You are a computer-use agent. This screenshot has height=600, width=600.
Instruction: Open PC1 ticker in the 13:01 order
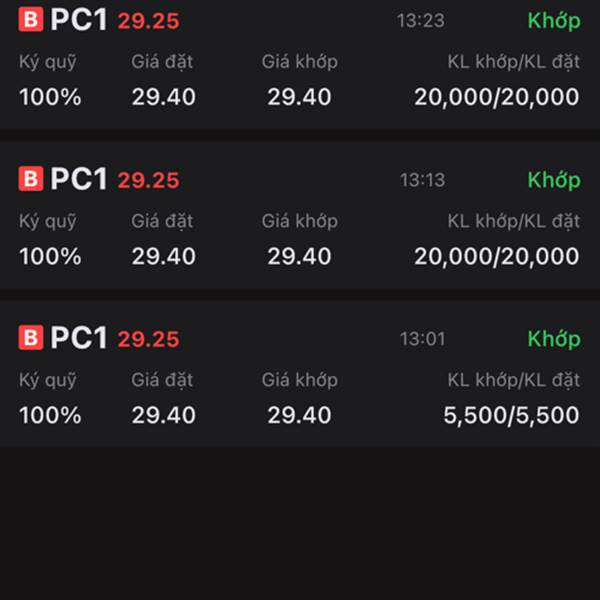click(x=78, y=338)
